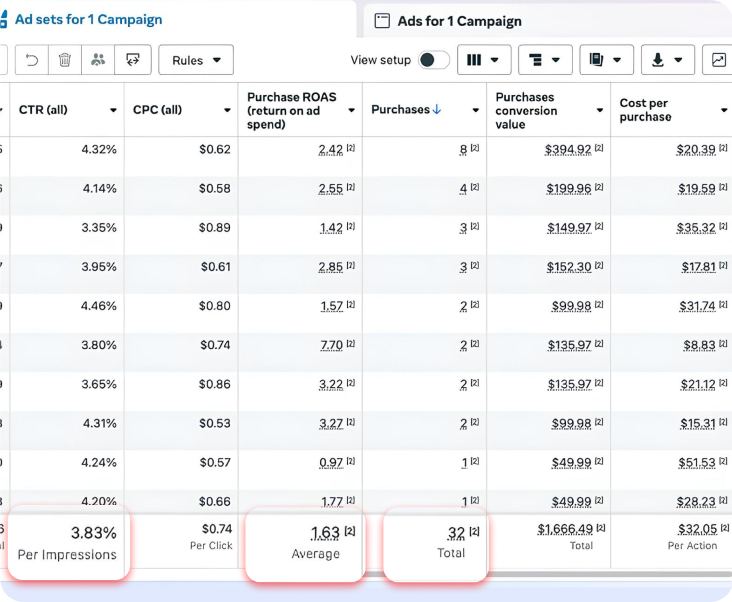The image size is (732, 602).
Task: Open the columns layout icon menu
Action: (484, 60)
